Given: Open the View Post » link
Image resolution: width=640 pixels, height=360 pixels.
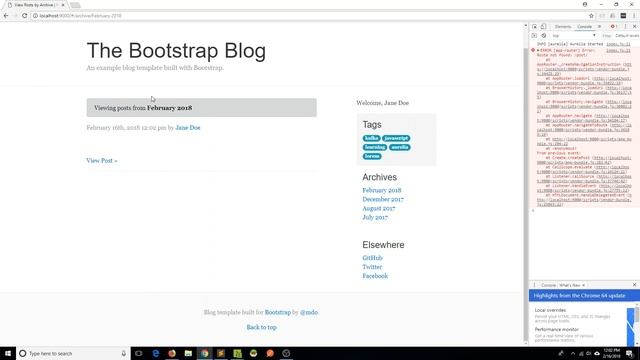Looking at the screenshot, I should [x=102, y=160].
